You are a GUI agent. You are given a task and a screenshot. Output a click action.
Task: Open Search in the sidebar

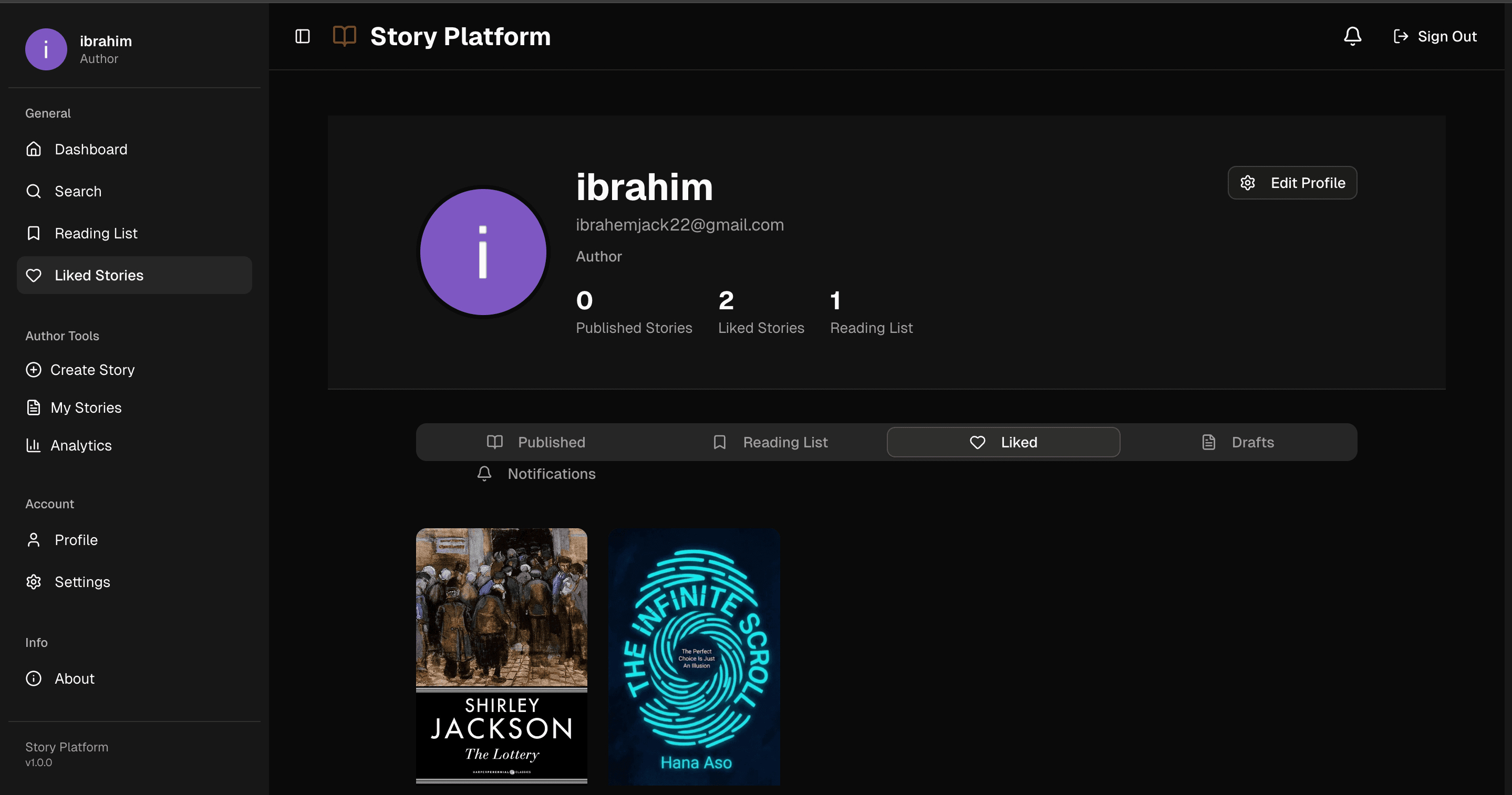78,191
